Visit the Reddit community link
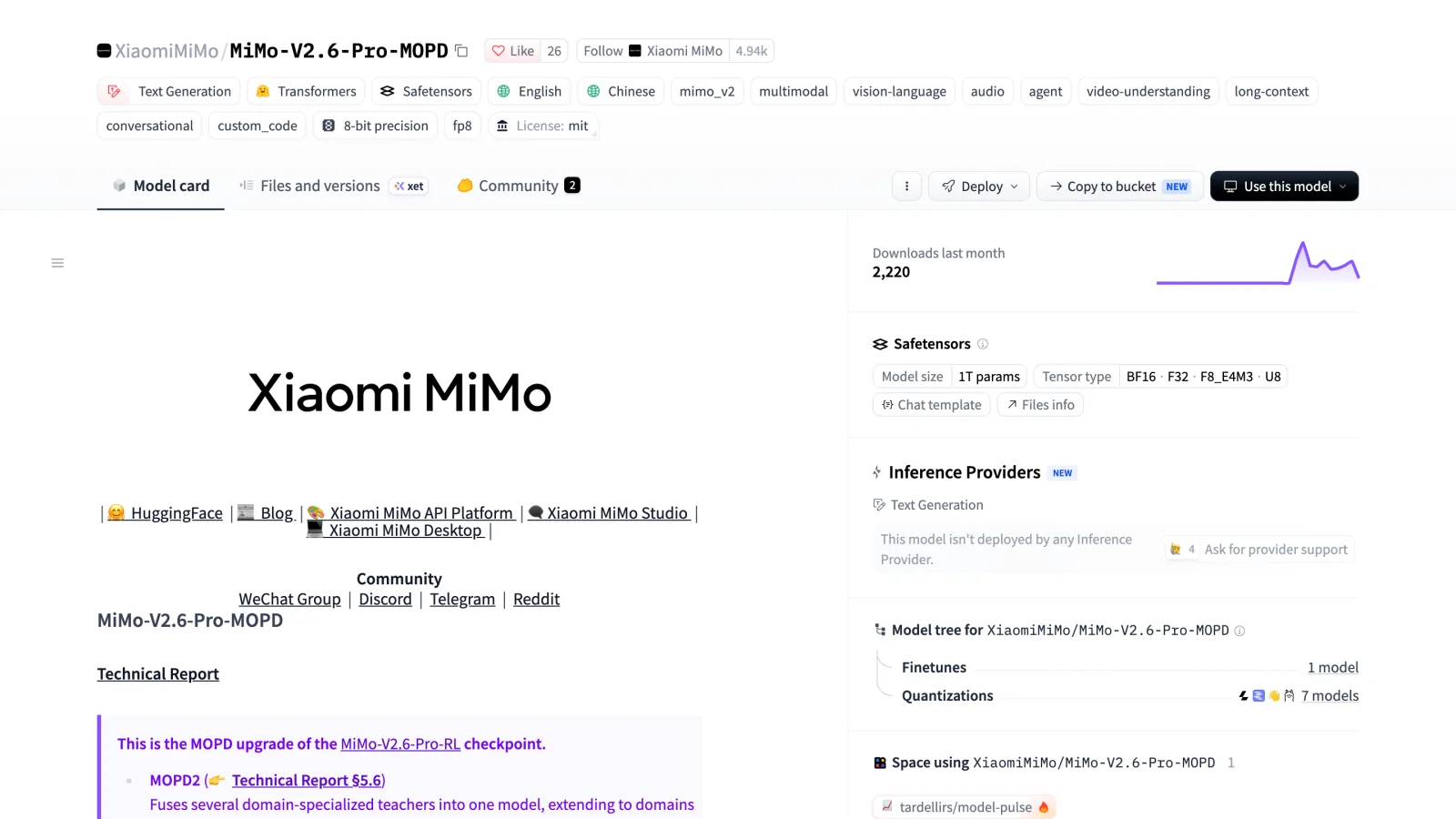This screenshot has width=1456, height=819. point(536,600)
